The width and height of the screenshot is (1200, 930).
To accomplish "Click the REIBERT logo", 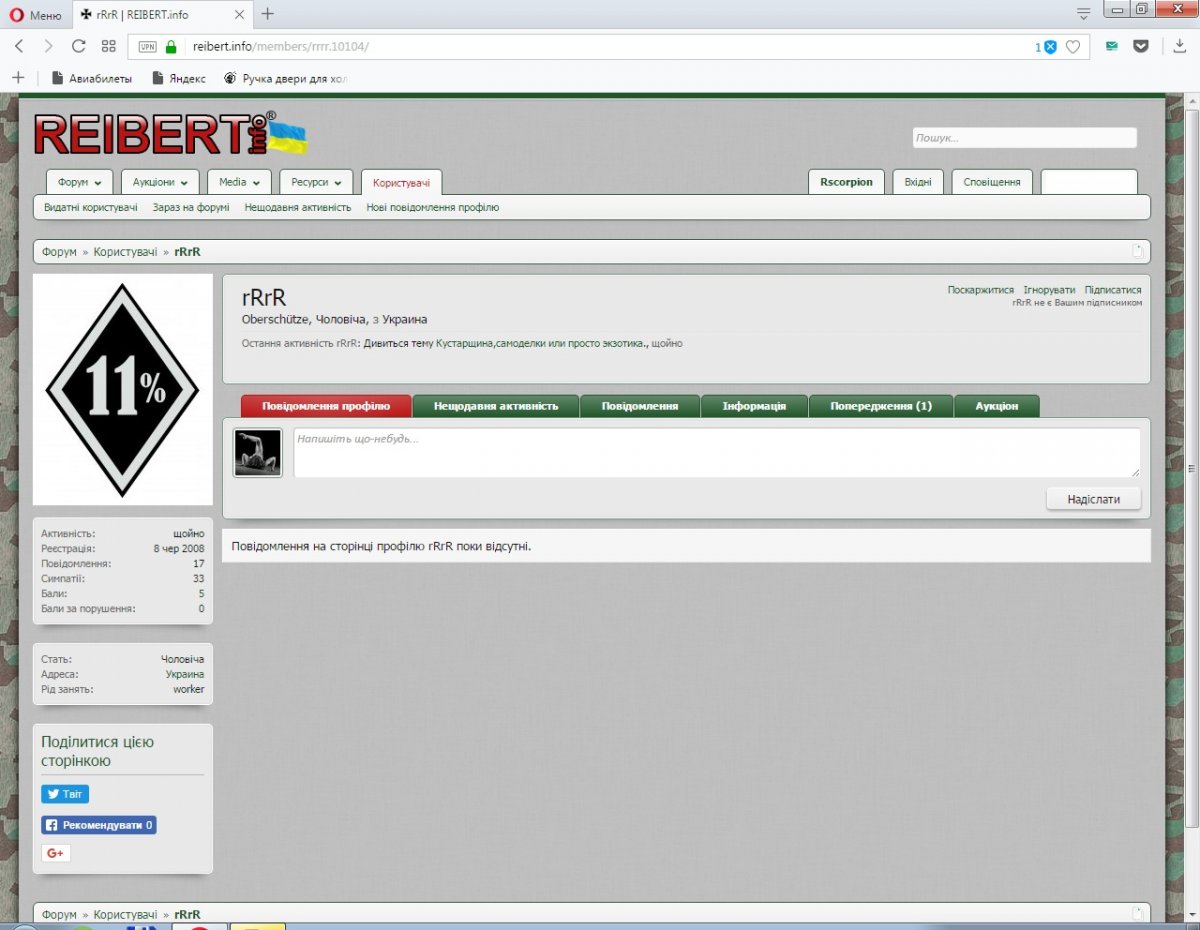I will pos(170,134).
